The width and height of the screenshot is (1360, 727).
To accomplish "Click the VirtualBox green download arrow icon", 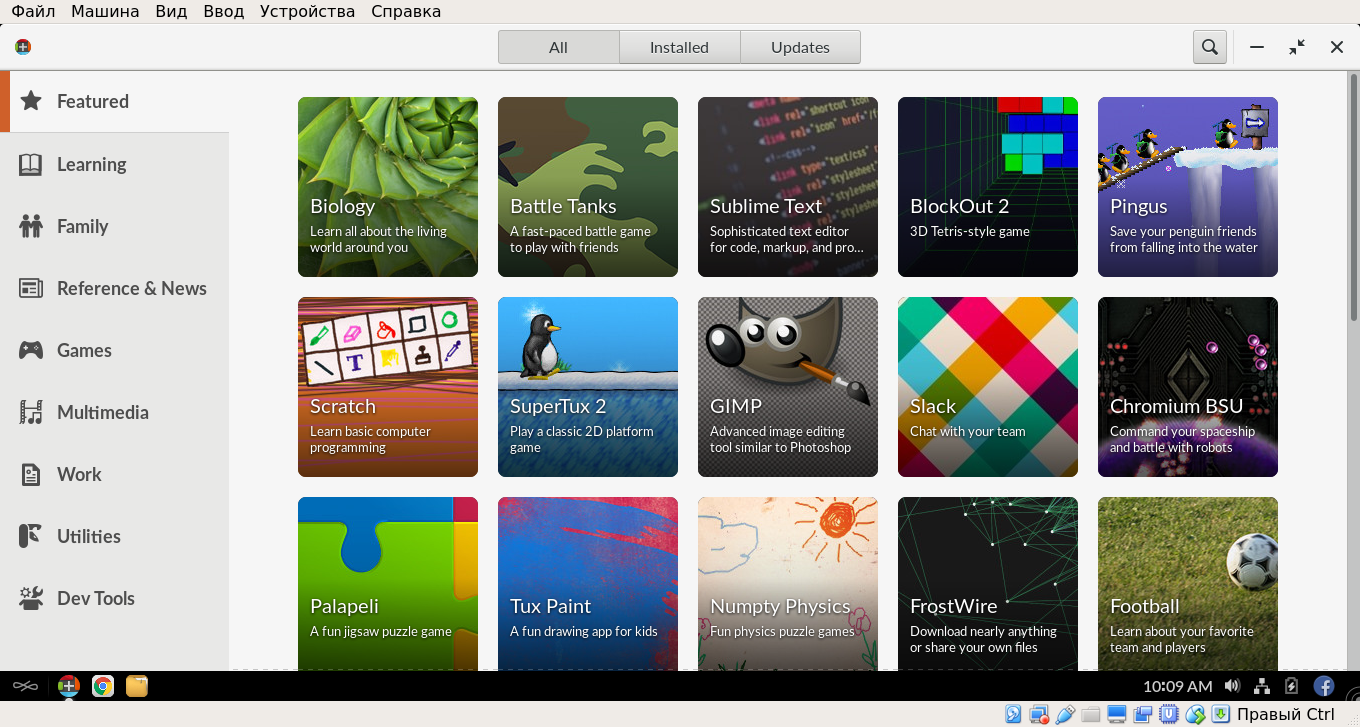I will coord(1221,714).
